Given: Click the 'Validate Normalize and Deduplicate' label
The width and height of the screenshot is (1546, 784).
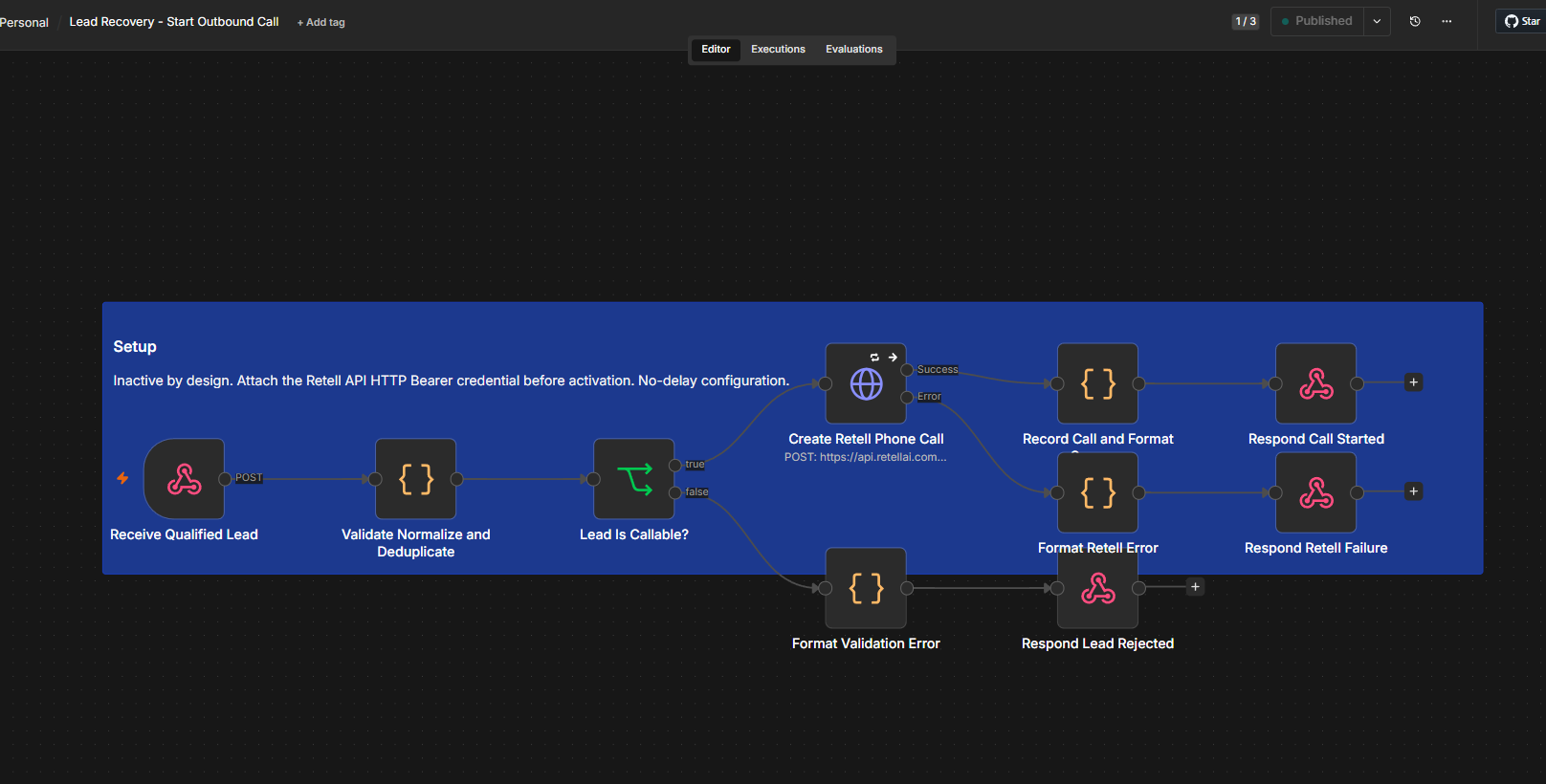Looking at the screenshot, I should coord(416,543).
